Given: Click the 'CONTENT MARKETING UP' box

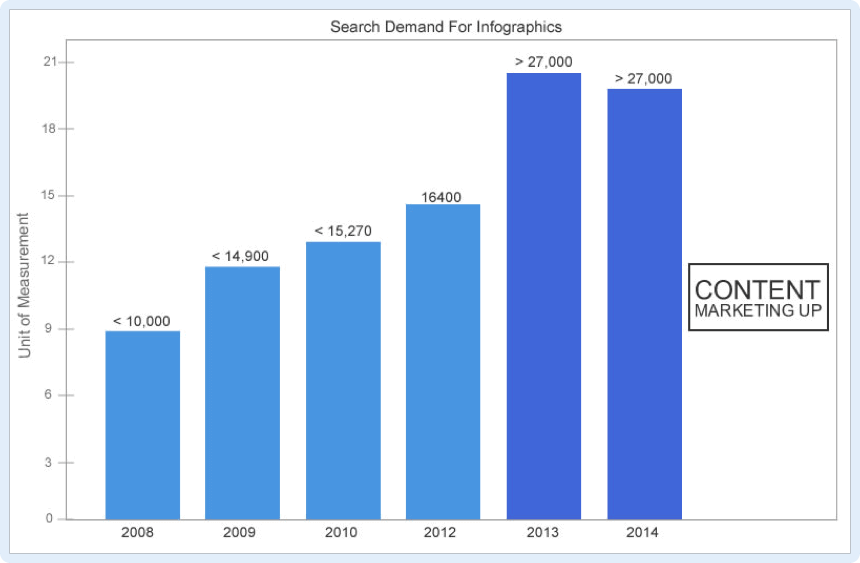Looking at the screenshot, I should [758, 297].
